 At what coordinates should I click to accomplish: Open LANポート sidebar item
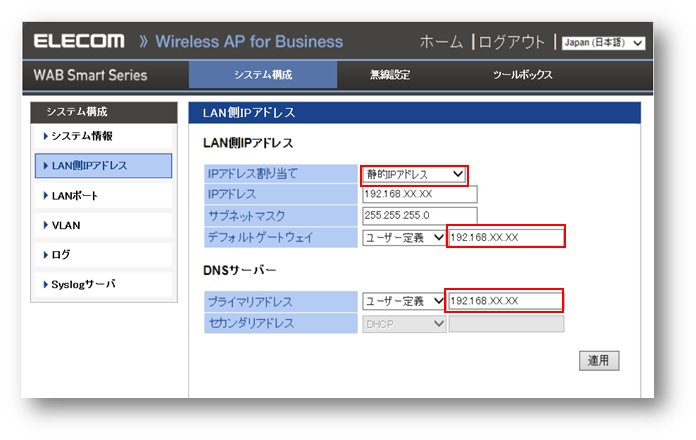coord(103,195)
